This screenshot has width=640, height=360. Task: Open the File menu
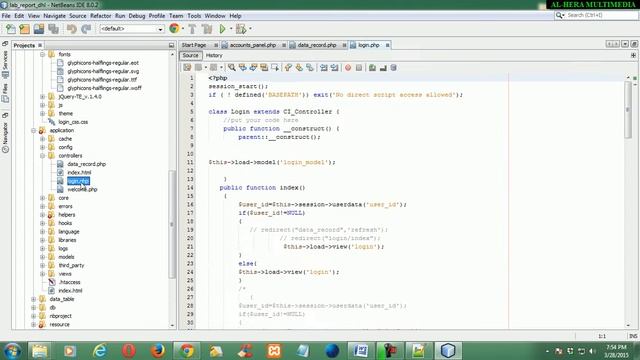6,16
